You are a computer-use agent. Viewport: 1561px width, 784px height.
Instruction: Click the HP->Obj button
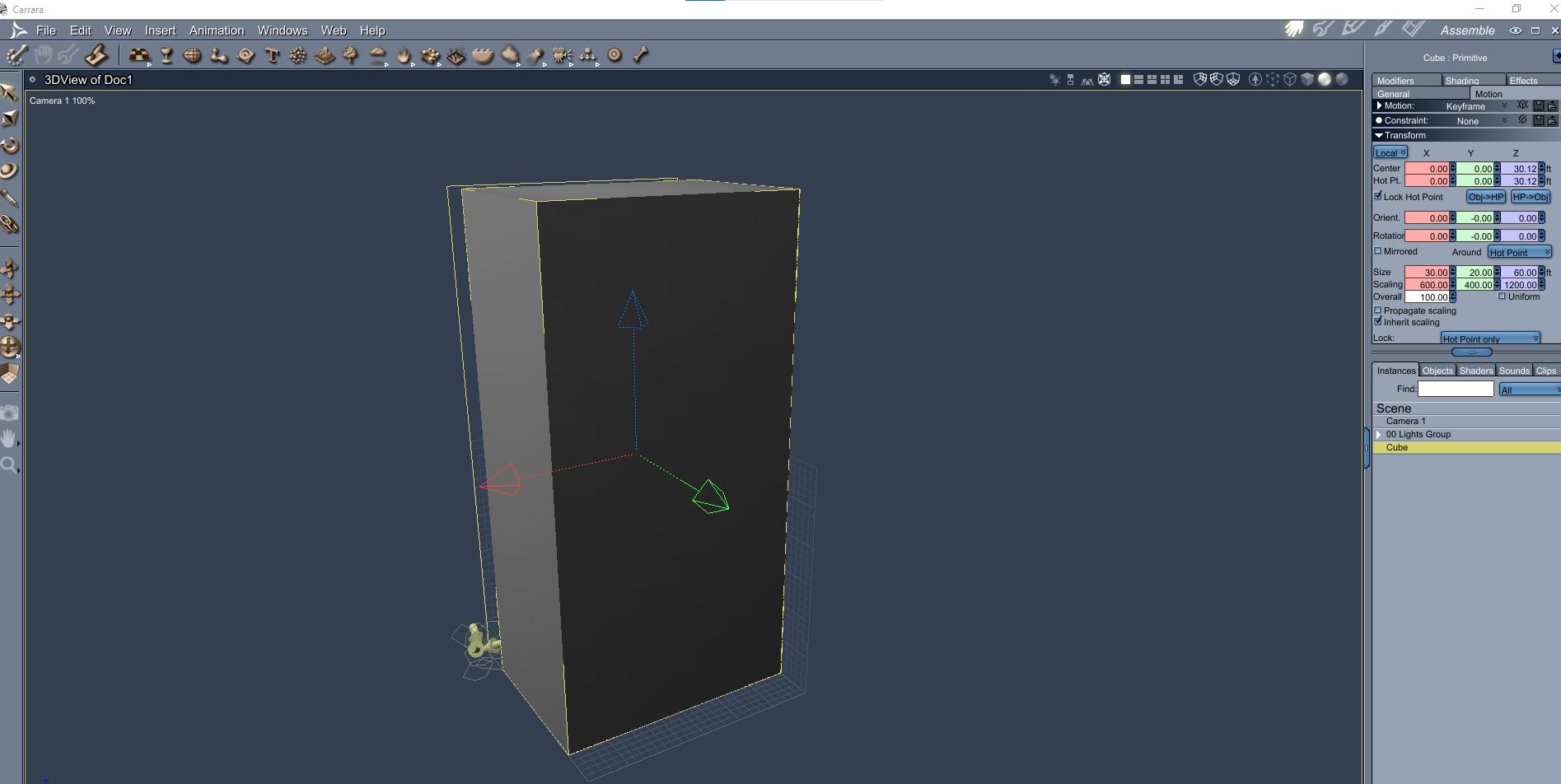(1531, 197)
